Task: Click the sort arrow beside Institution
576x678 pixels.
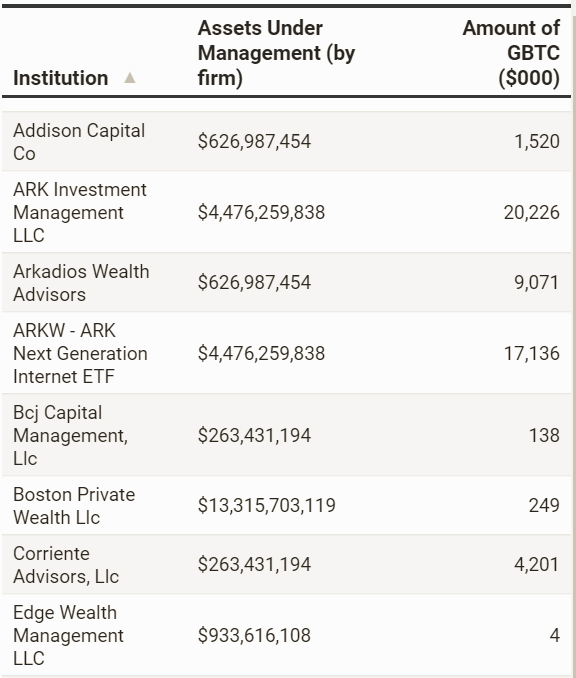Action: pyautogui.click(x=130, y=78)
